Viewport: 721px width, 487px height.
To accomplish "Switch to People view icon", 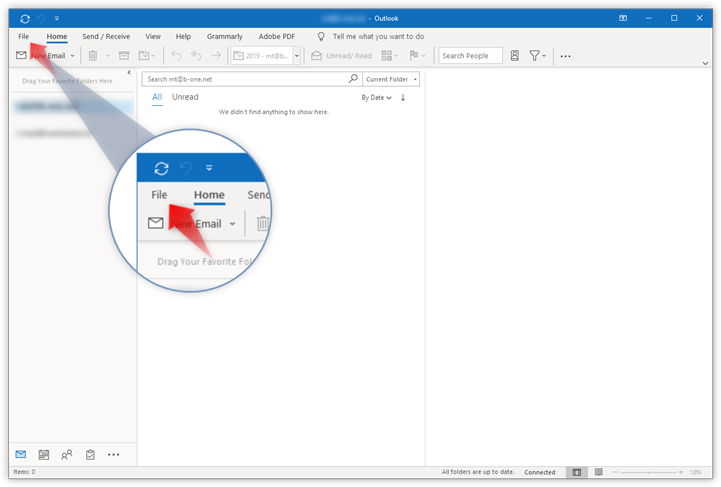I will pos(67,455).
